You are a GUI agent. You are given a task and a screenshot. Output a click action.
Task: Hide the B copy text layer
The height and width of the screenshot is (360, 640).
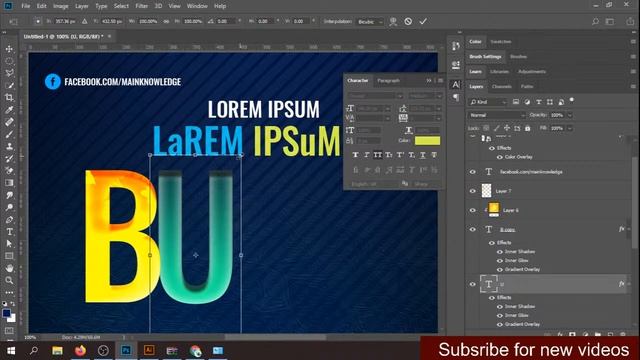[473, 229]
